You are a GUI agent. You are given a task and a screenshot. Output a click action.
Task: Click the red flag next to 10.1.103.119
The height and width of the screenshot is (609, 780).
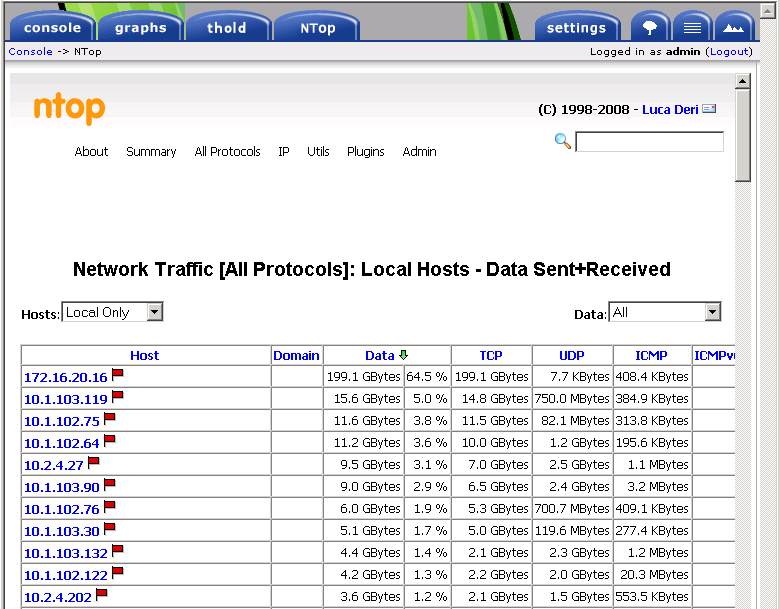click(117, 396)
